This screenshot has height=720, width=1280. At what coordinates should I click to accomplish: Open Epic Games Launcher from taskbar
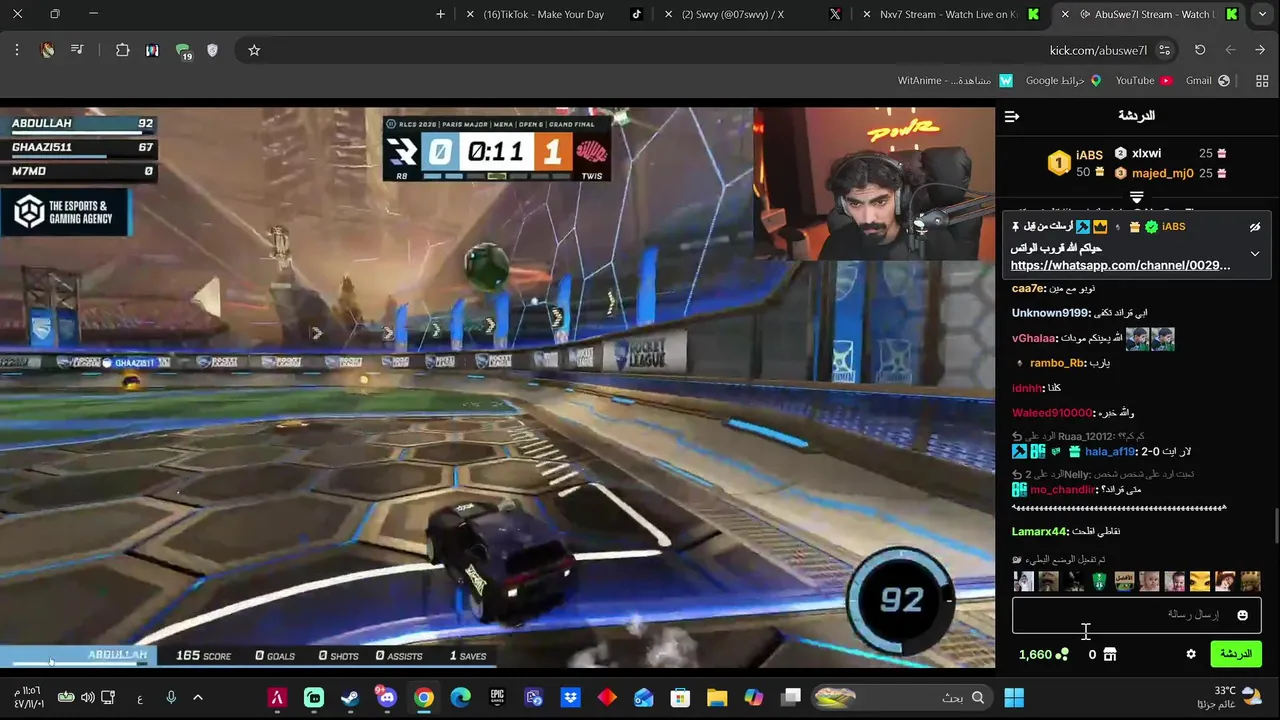tap(497, 697)
